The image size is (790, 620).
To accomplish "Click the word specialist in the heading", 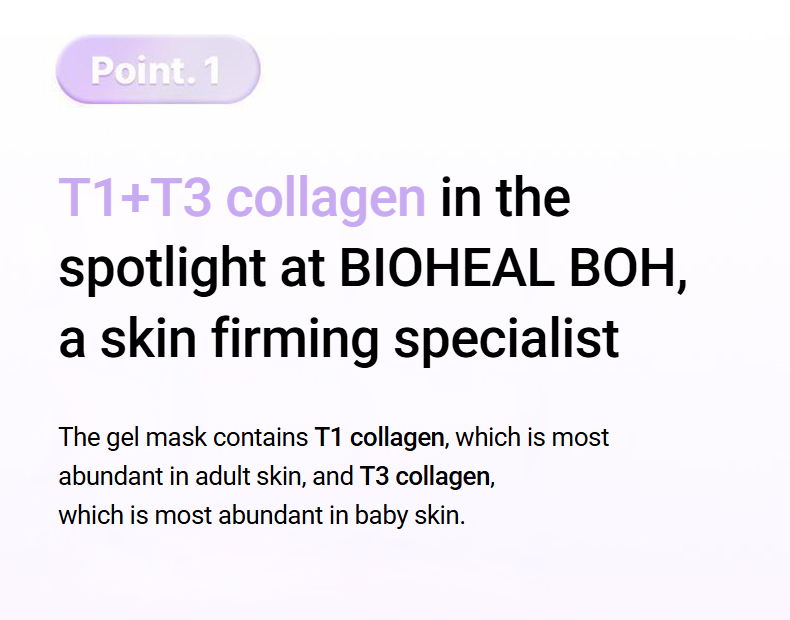I will tap(506, 340).
